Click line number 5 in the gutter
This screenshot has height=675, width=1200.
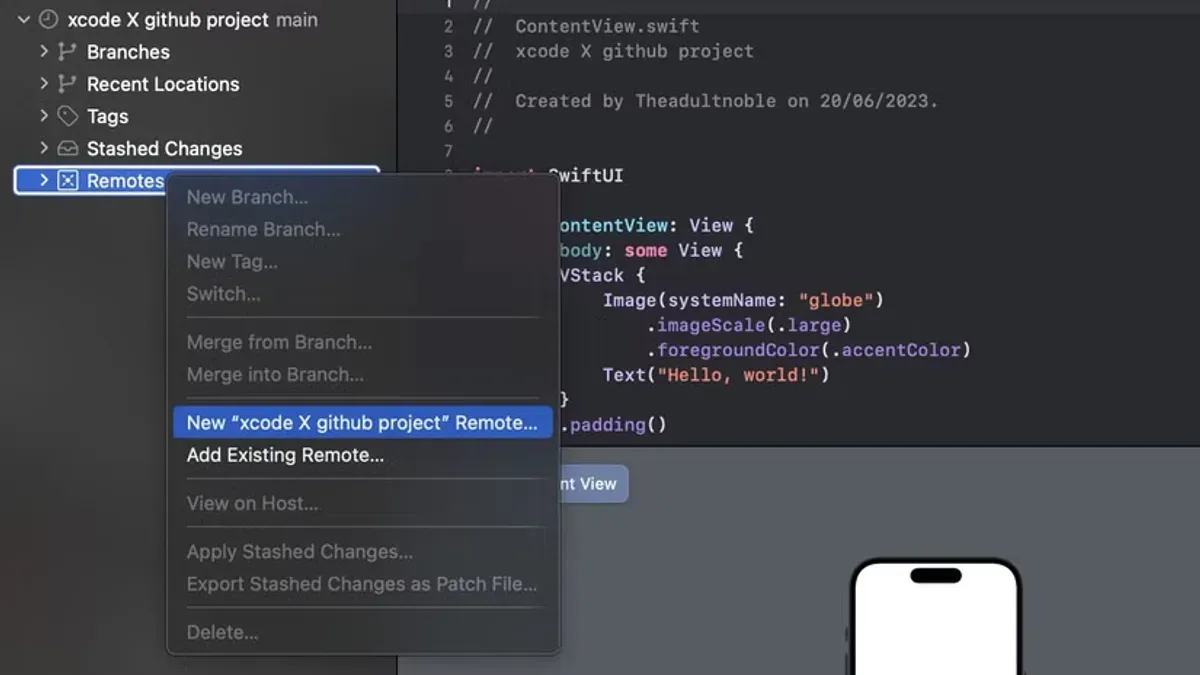point(449,101)
